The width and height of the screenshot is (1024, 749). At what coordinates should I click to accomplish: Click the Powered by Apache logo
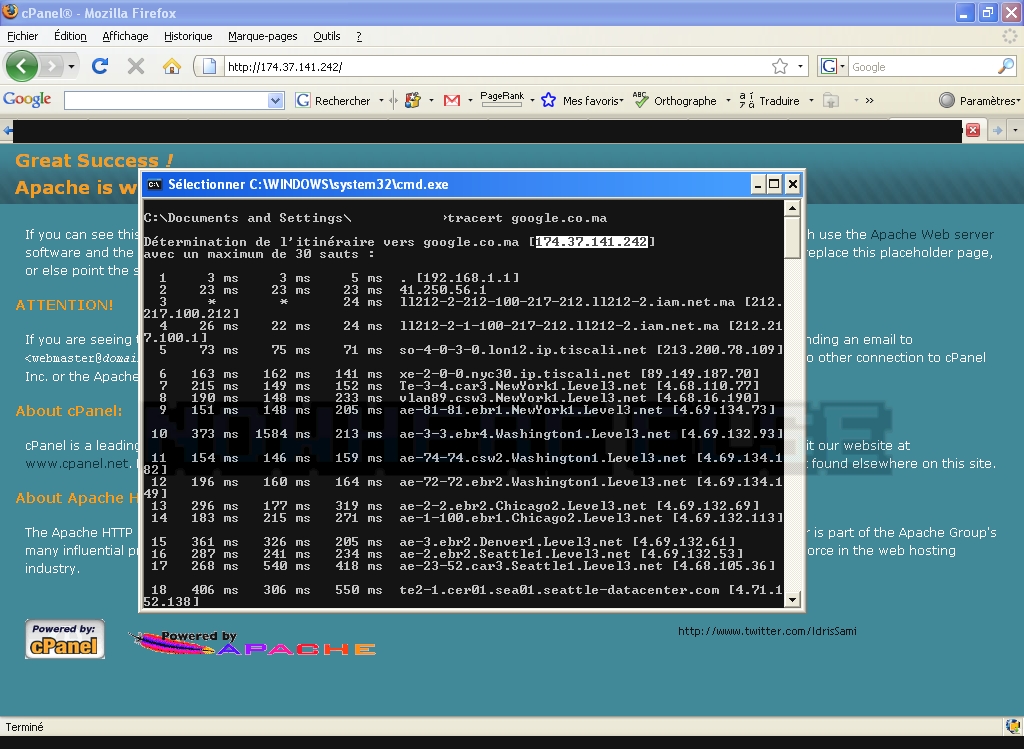coord(253,643)
